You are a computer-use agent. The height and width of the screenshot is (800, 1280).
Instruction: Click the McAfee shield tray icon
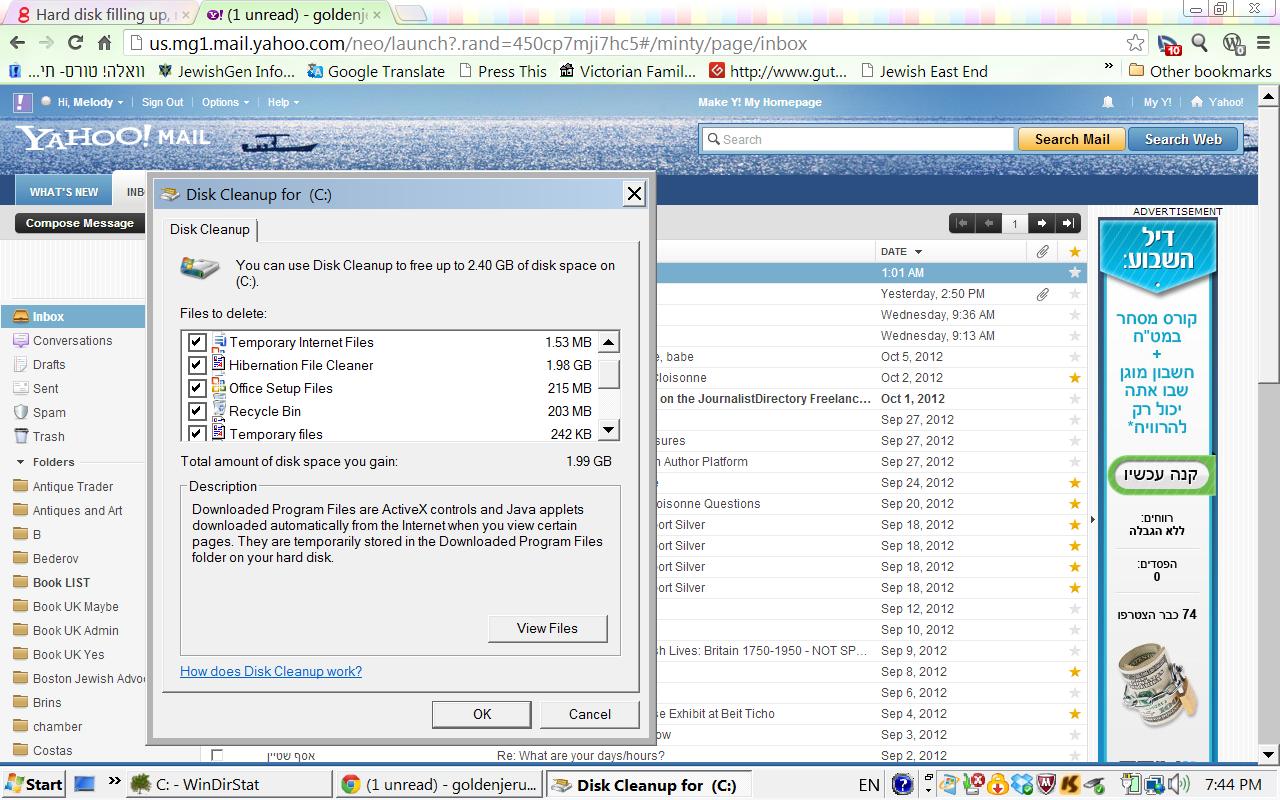click(x=1046, y=784)
